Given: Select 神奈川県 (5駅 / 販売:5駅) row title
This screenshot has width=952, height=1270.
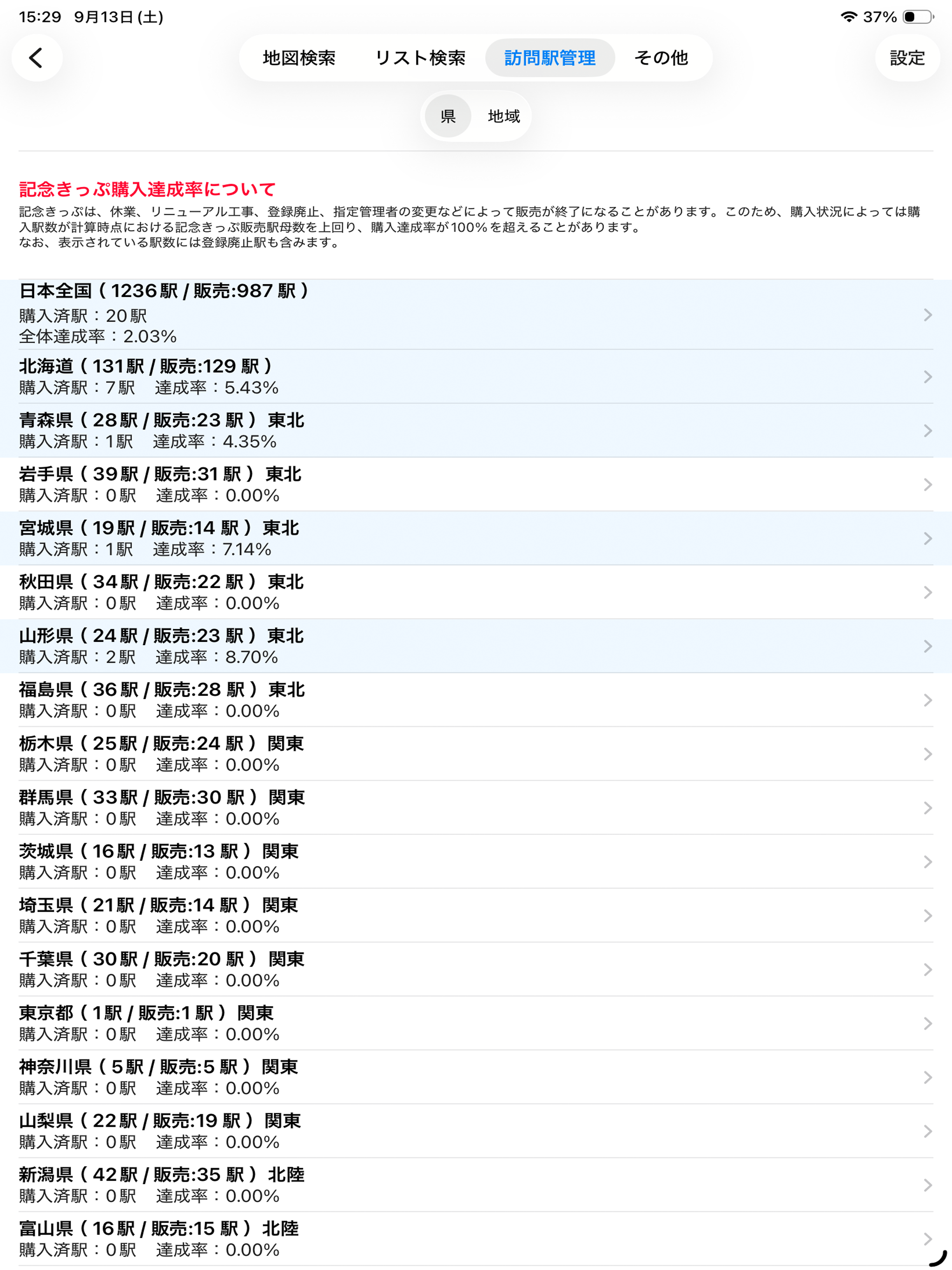Looking at the screenshot, I should click(x=159, y=1067).
